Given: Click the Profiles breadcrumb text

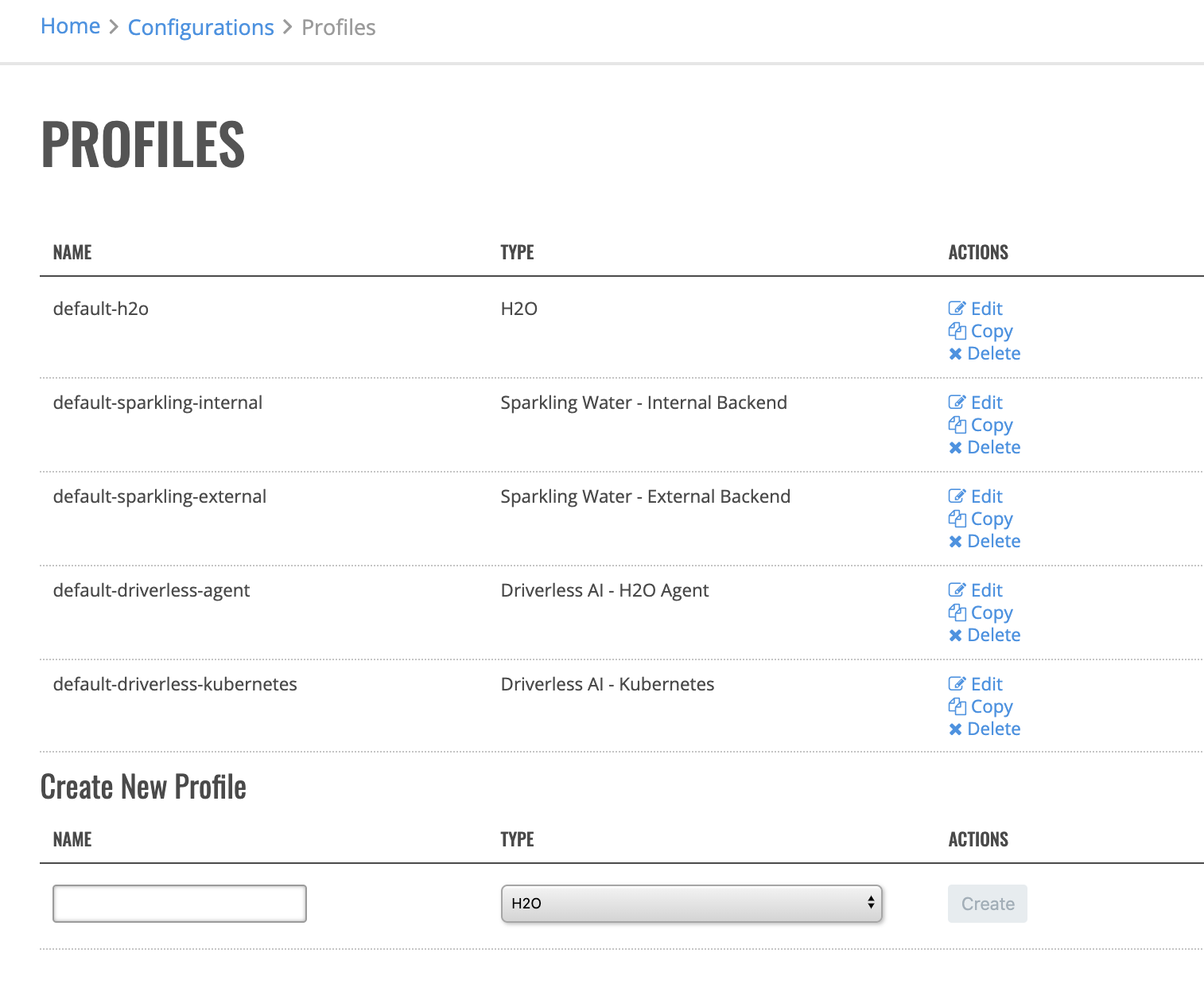Looking at the screenshot, I should (339, 28).
